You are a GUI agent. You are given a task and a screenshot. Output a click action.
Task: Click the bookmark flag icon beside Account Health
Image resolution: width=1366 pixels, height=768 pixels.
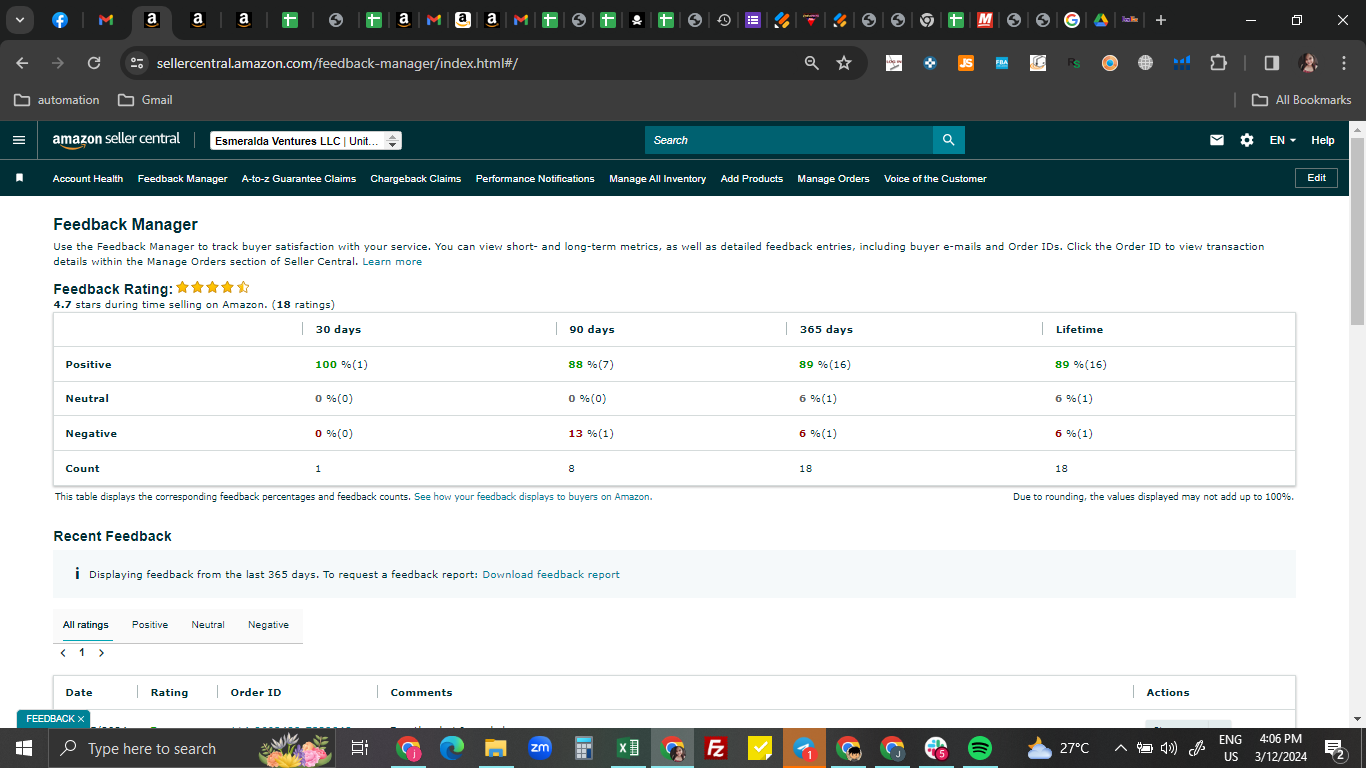tap(19, 178)
